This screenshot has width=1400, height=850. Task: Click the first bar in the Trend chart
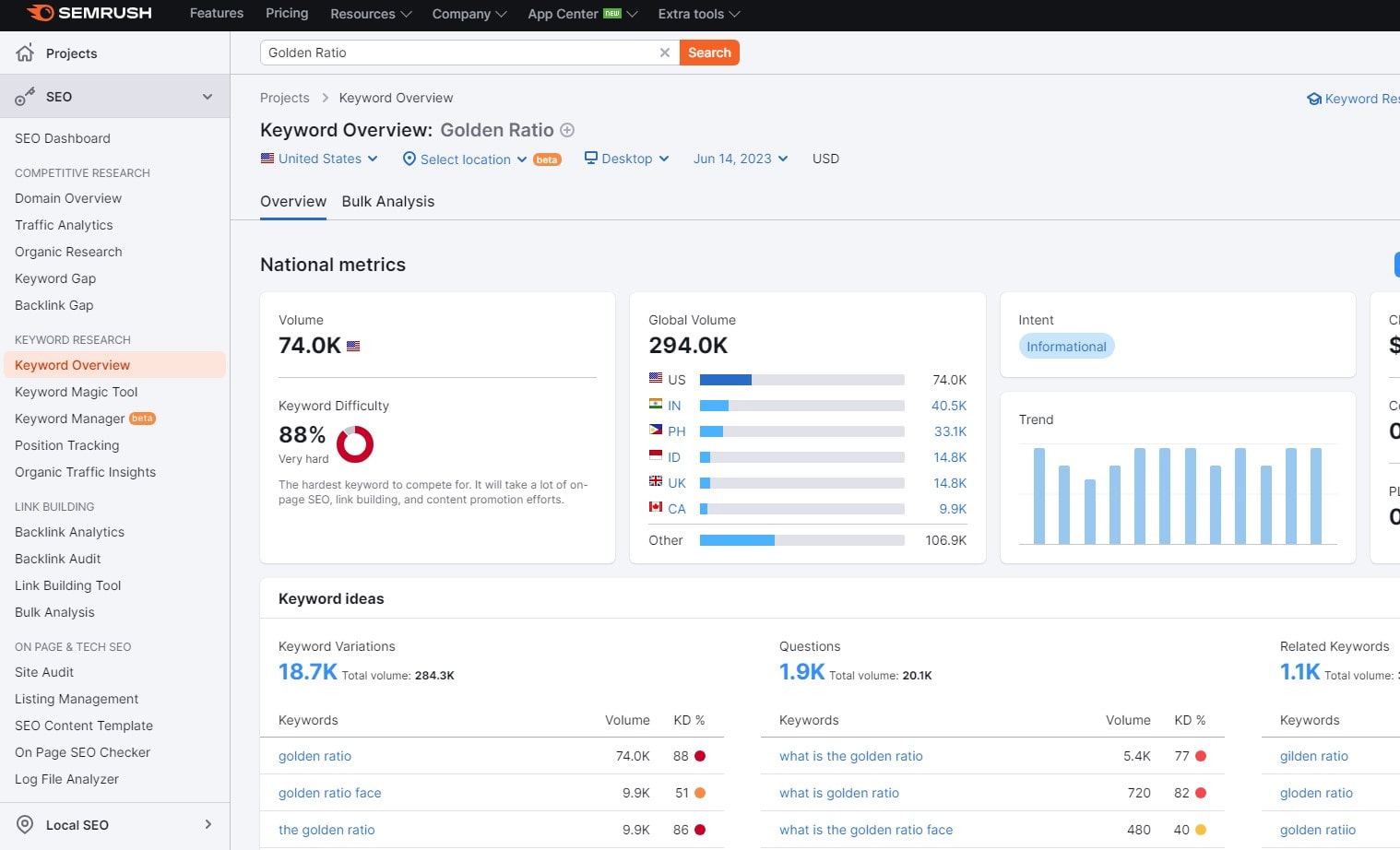[1039, 496]
